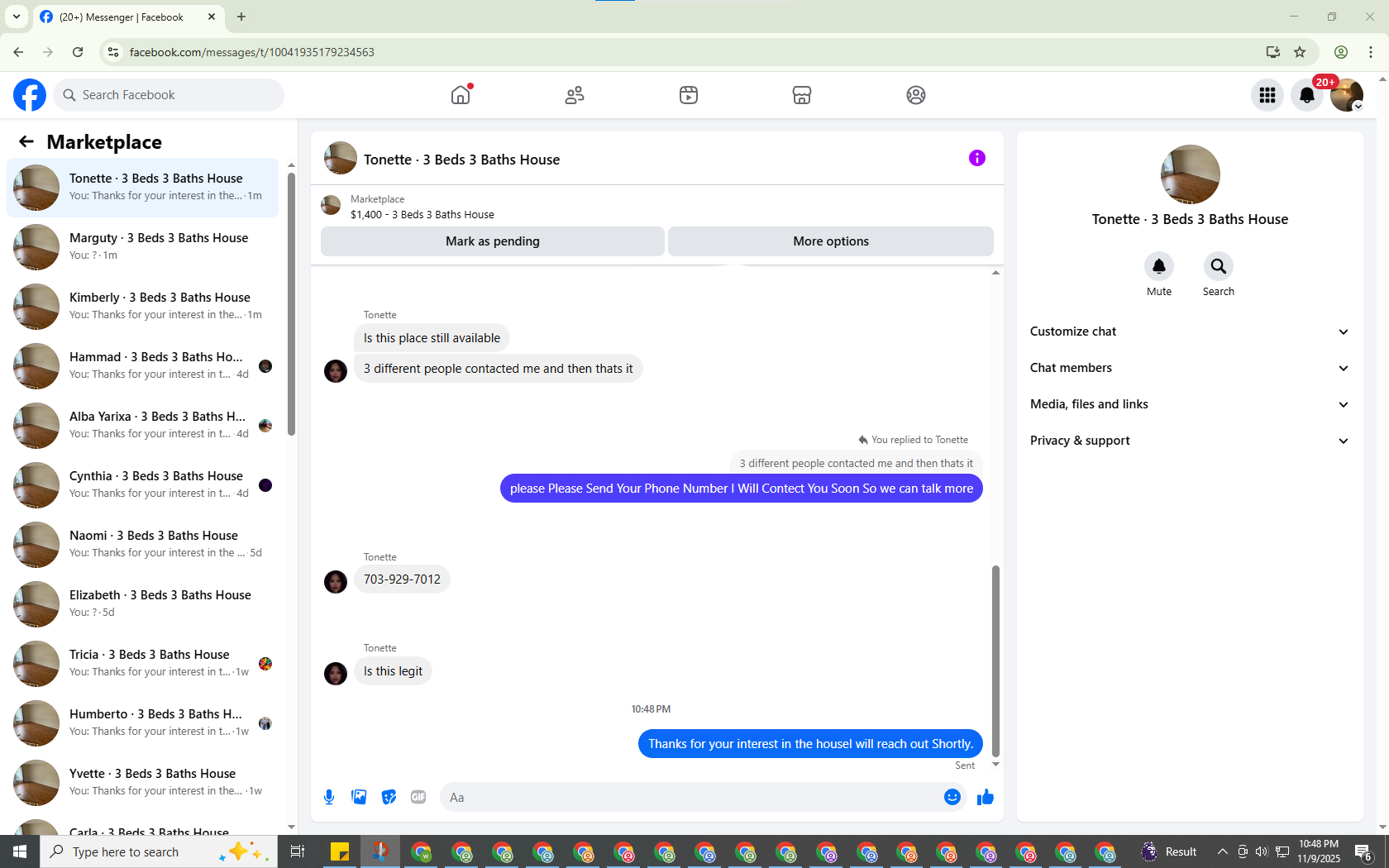Open Humberto's 3 Beds conversation
This screenshot has width=1389, height=868.
[x=142, y=723]
